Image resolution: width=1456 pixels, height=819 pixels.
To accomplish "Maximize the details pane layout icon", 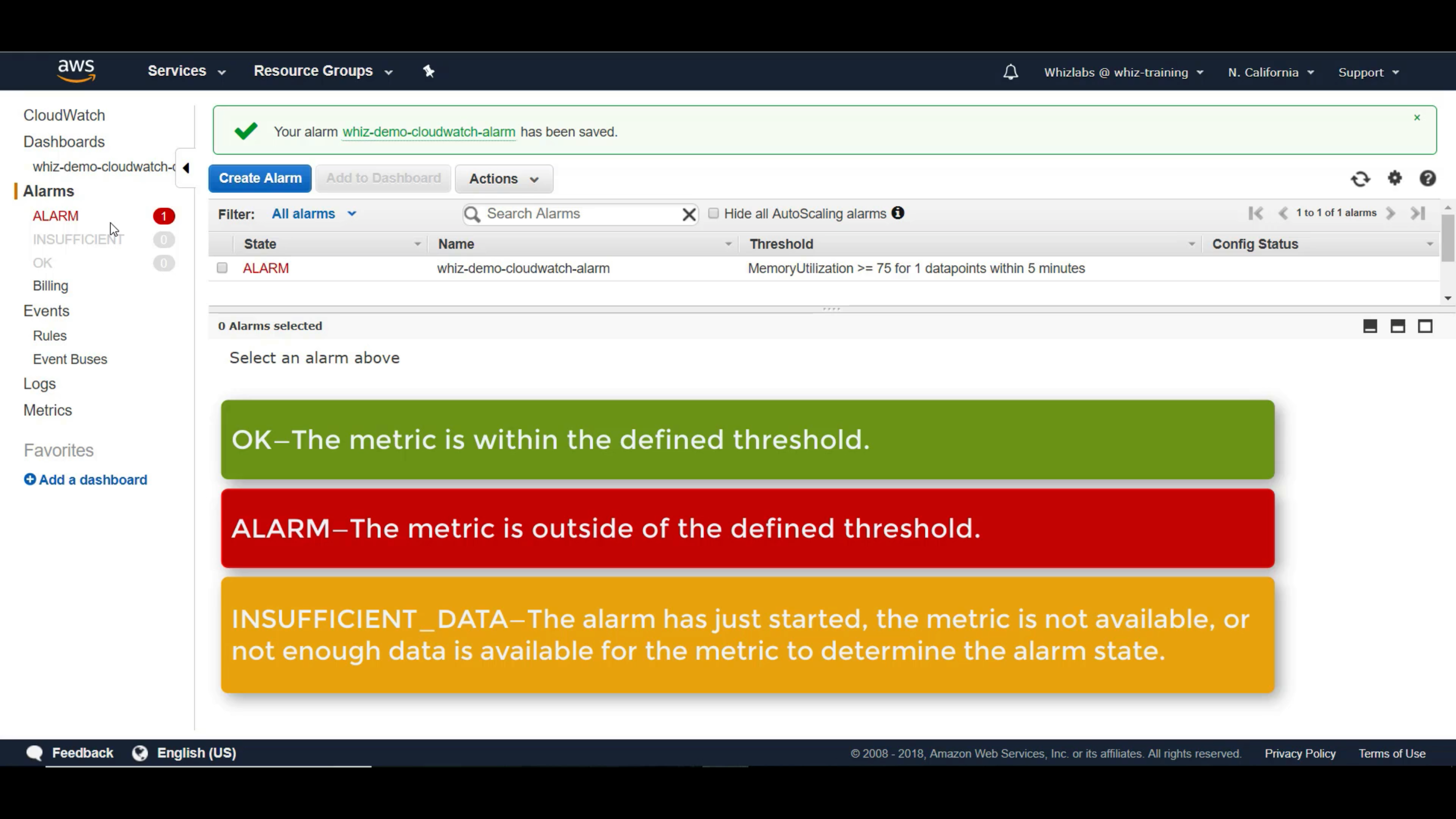I will point(1425,326).
